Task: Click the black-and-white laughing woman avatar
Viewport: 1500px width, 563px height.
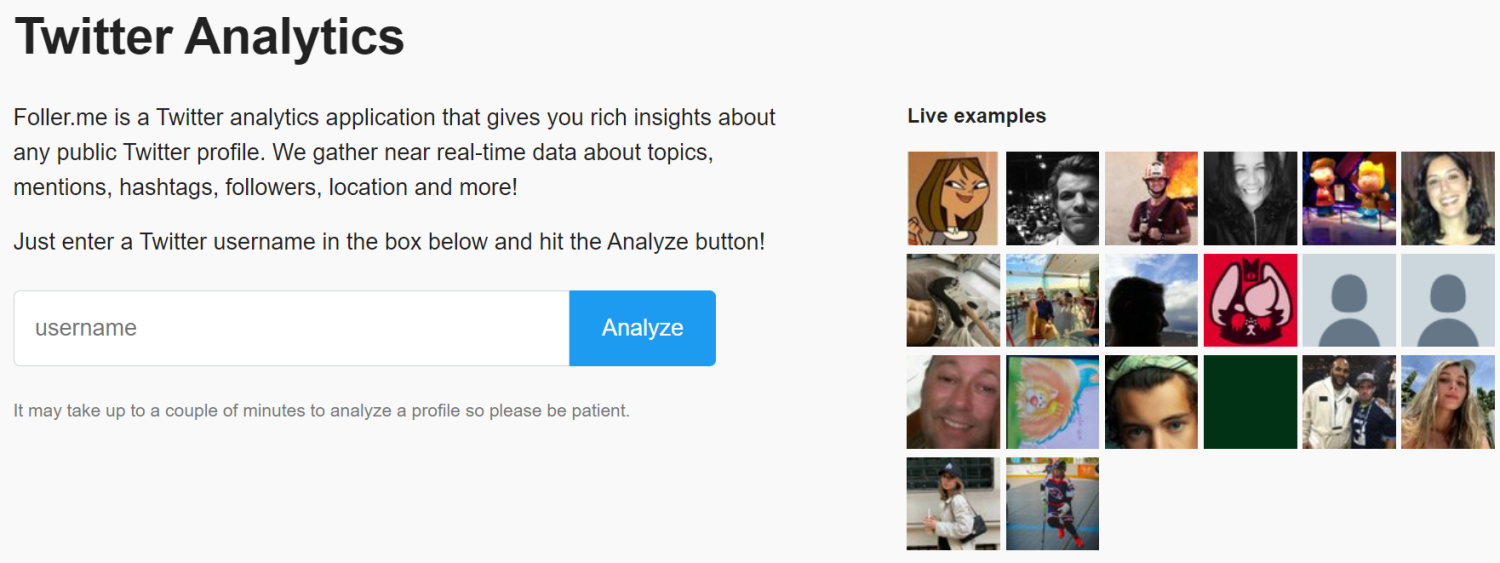Action: [x=1250, y=198]
